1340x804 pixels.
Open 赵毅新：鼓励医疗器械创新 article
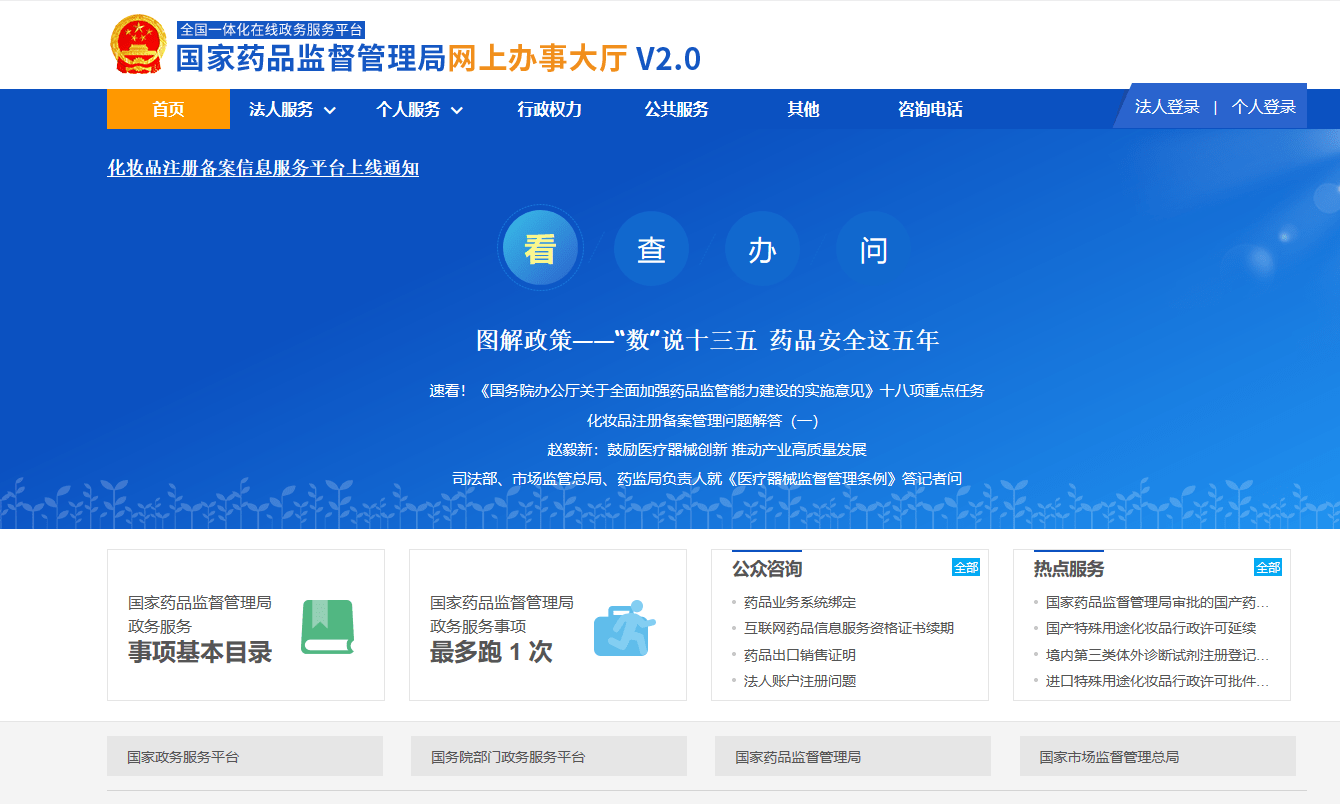tap(707, 450)
